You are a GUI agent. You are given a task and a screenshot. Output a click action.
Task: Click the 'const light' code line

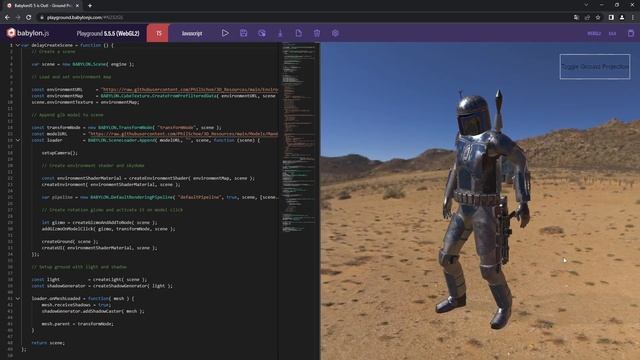click(89, 280)
